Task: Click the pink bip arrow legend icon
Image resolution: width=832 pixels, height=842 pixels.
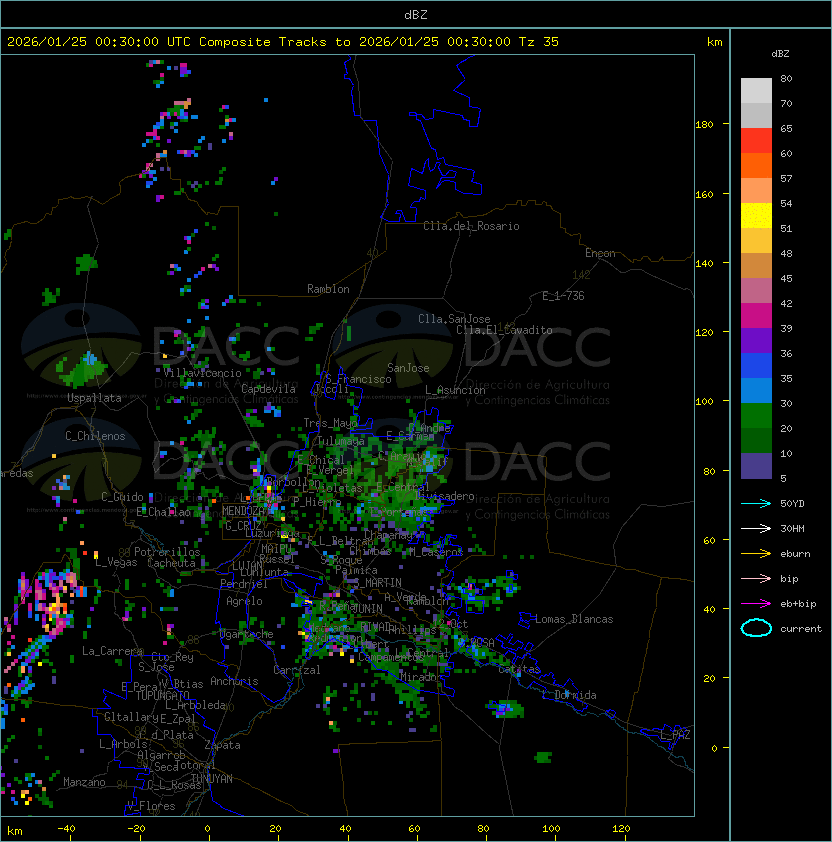Action: coord(756,579)
